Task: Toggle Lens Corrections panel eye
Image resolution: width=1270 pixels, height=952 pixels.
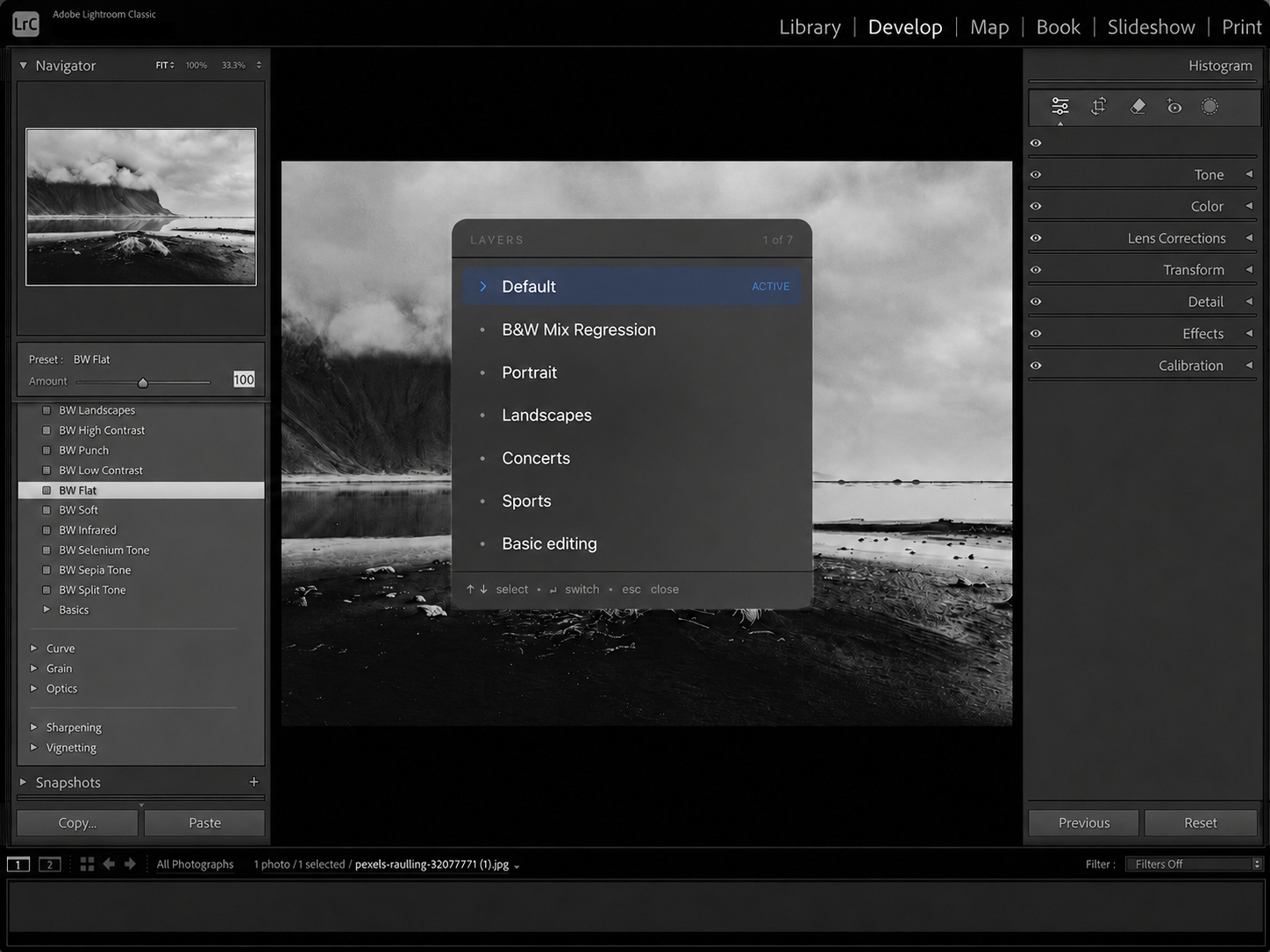Action: [1036, 238]
